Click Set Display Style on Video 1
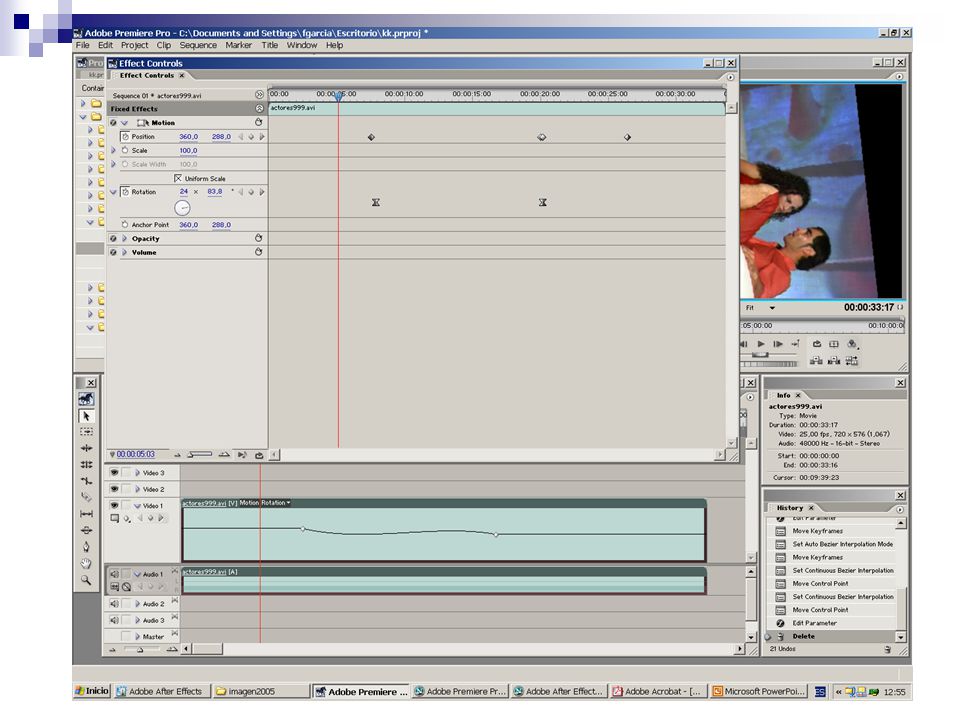Image resolution: width=960 pixels, height=720 pixels. 114,519
